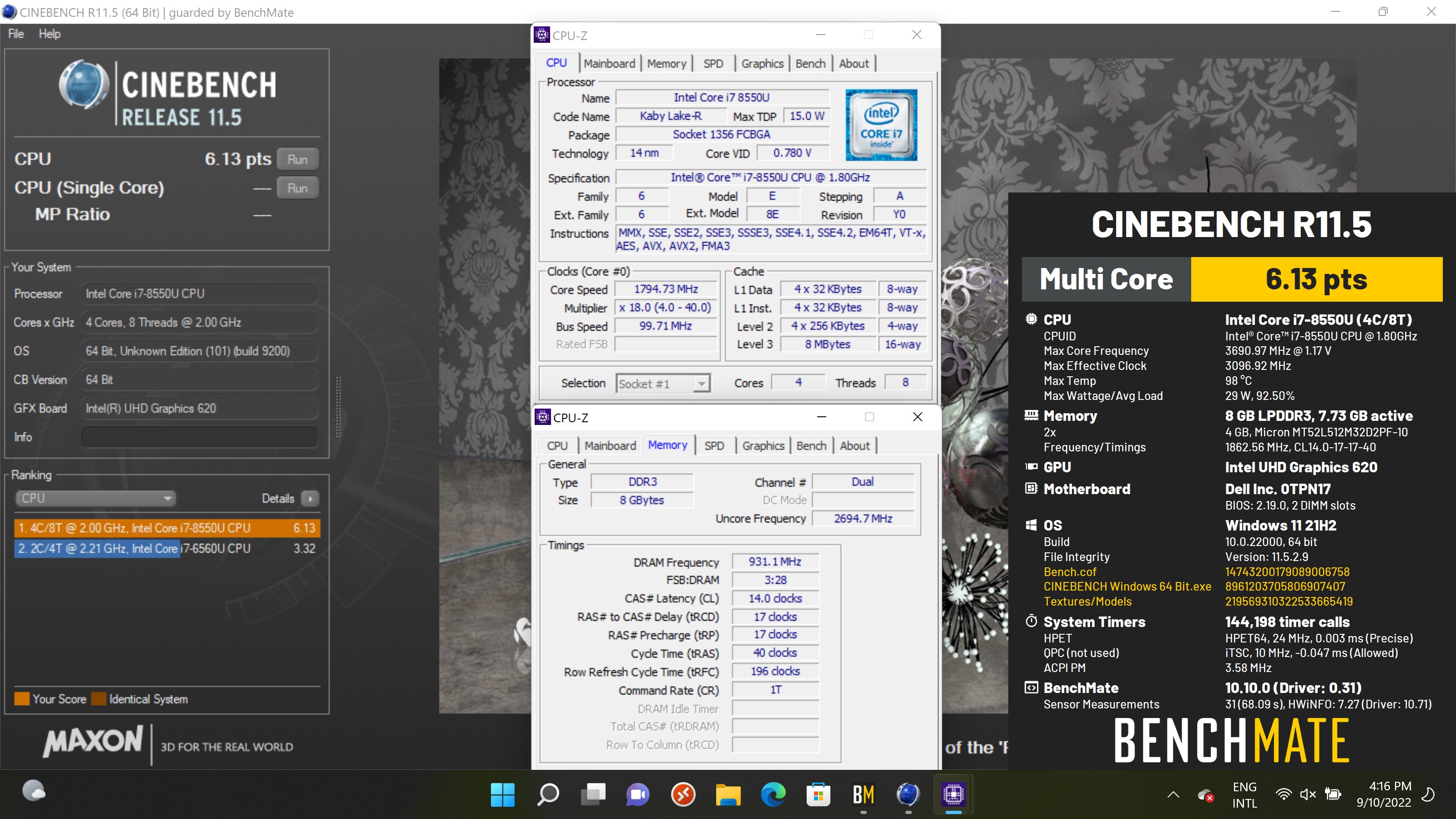Click the Cinebench Info input field
The height and width of the screenshot is (819, 1456).
(199, 437)
